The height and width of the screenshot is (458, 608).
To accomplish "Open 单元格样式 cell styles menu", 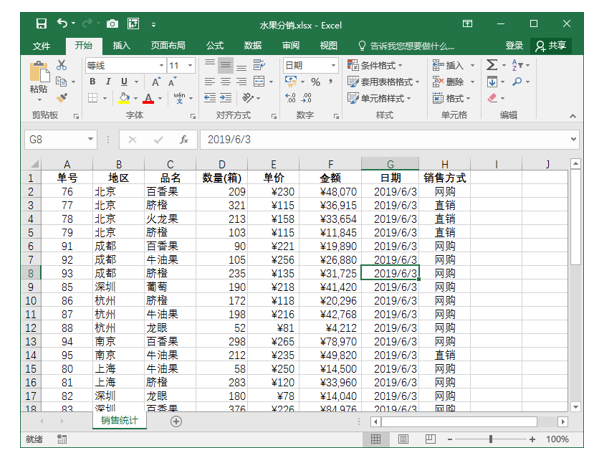I will click(379, 98).
